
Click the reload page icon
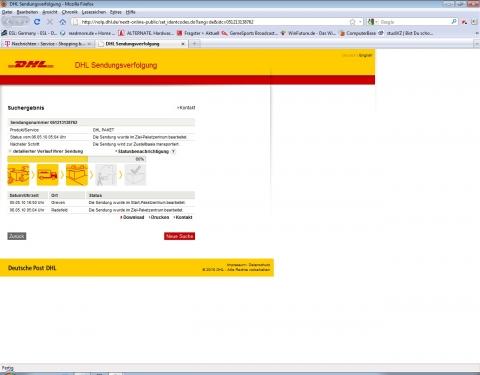[x=37, y=22]
